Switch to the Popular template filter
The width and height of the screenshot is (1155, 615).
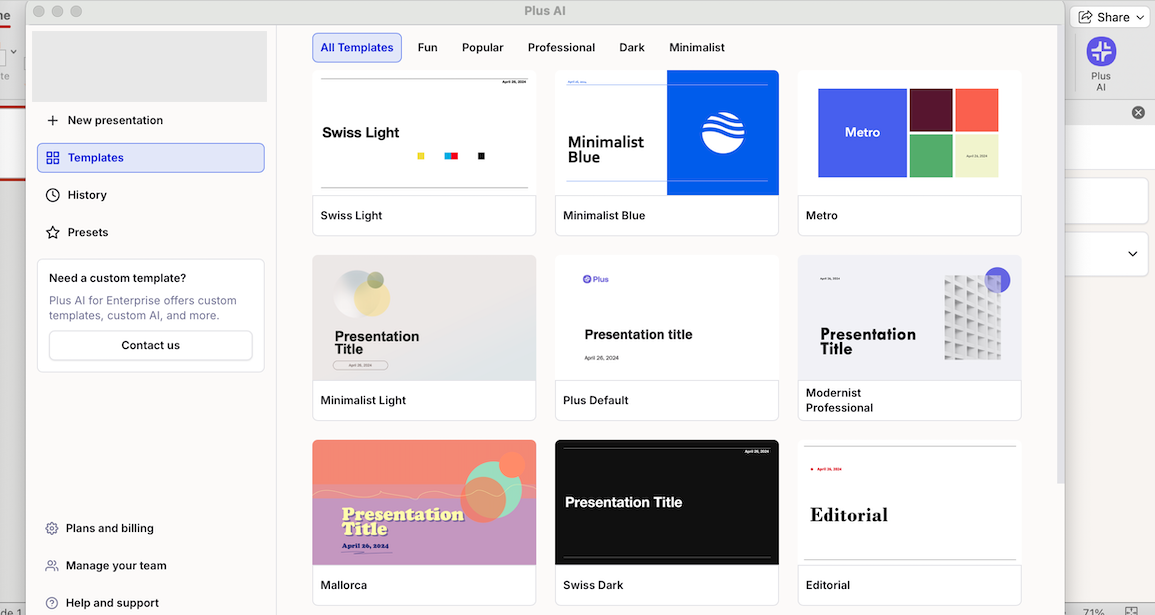pos(482,47)
